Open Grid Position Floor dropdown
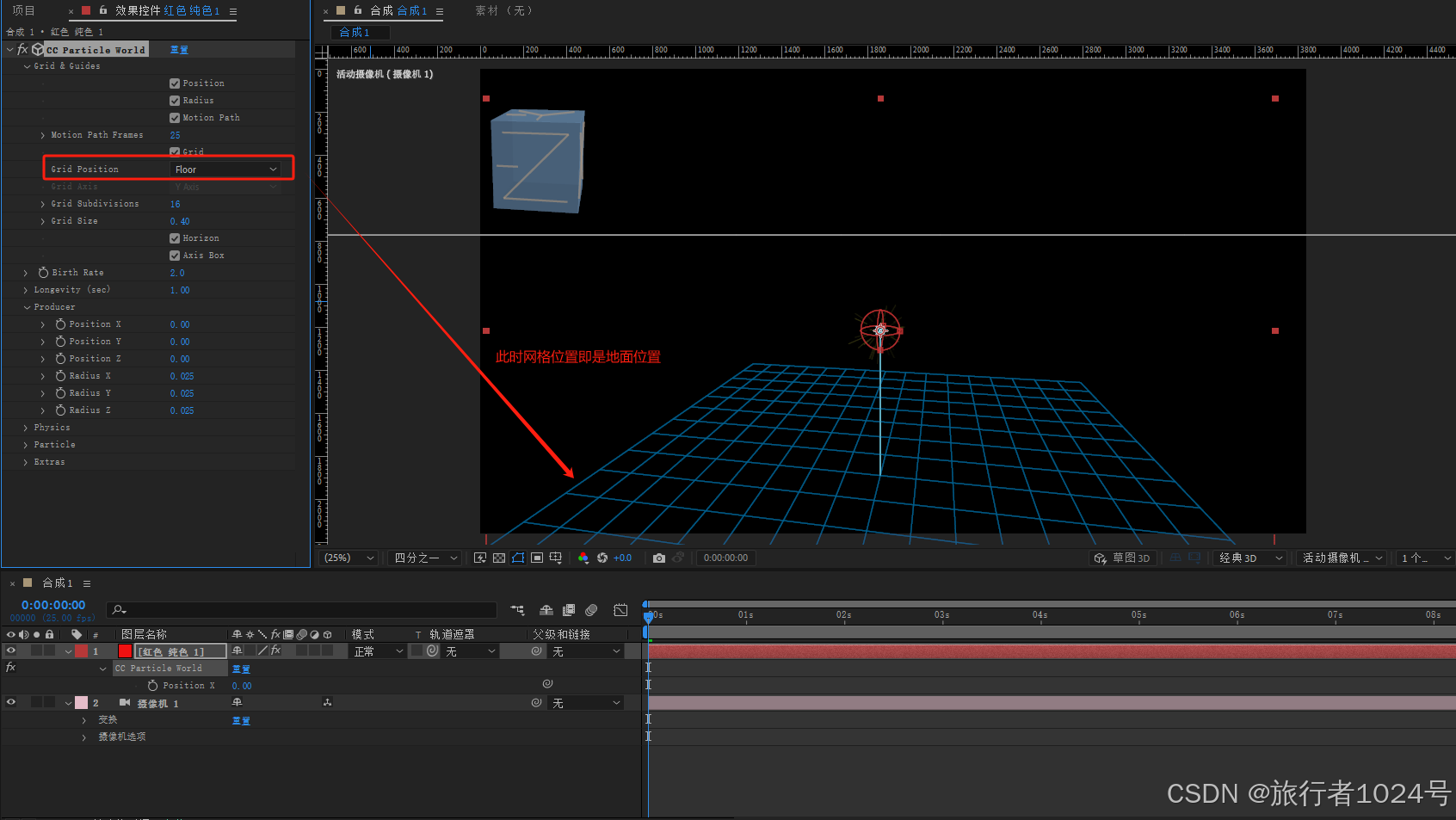Viewport: 1456px width, 820px height. (x=226, y=170)
